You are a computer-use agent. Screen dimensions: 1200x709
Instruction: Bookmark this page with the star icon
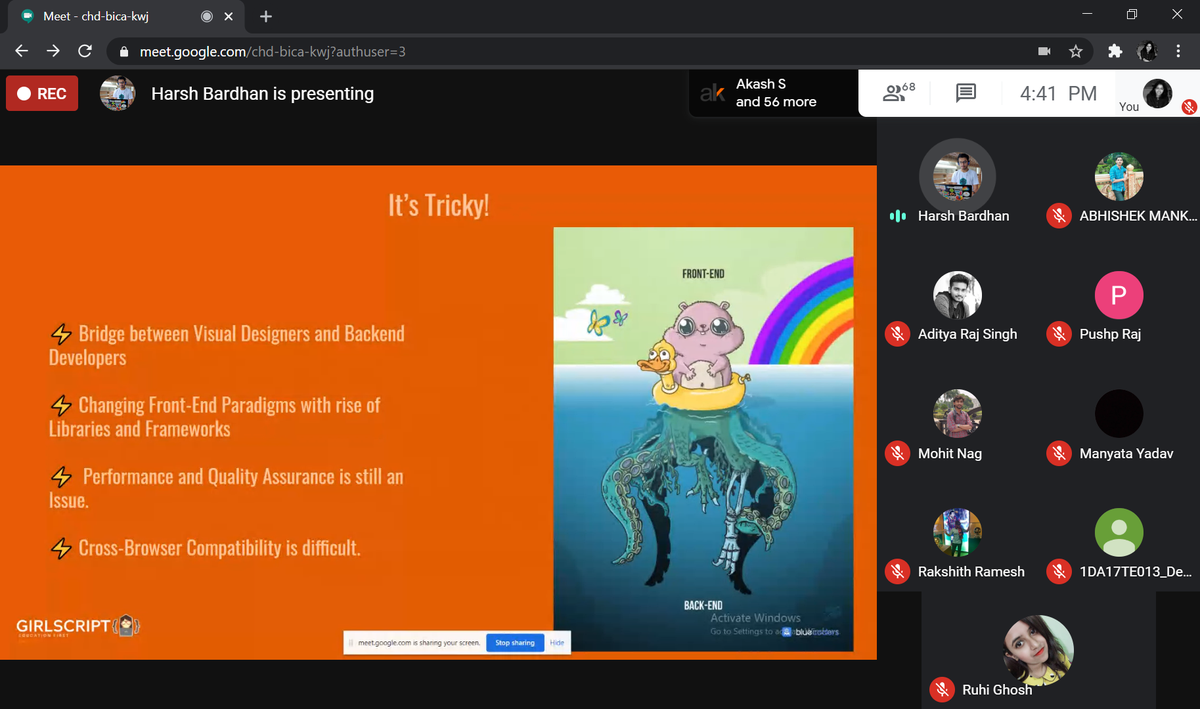[1076, 51]
